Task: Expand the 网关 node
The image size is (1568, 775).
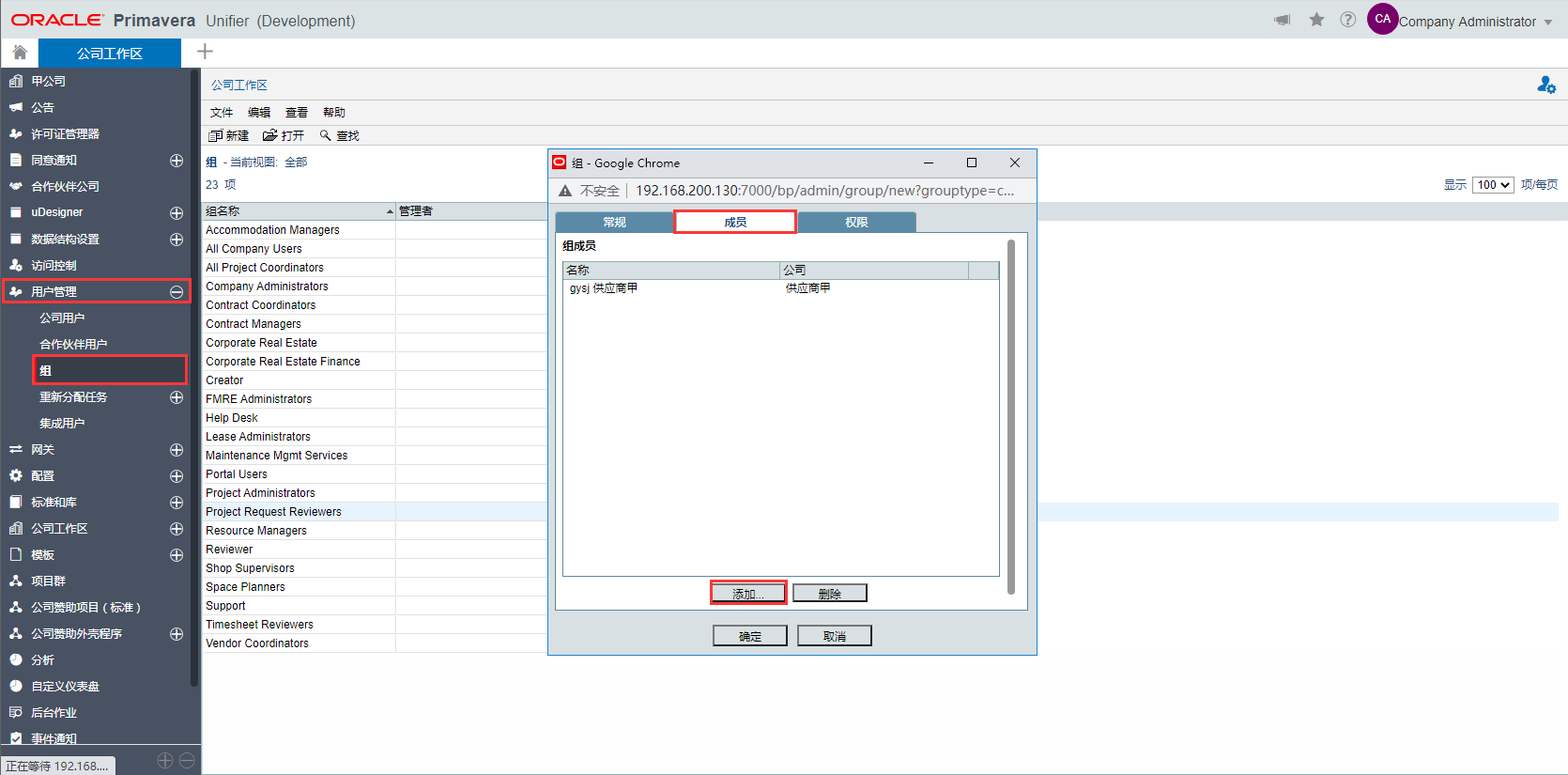Action: pos(176,450)
